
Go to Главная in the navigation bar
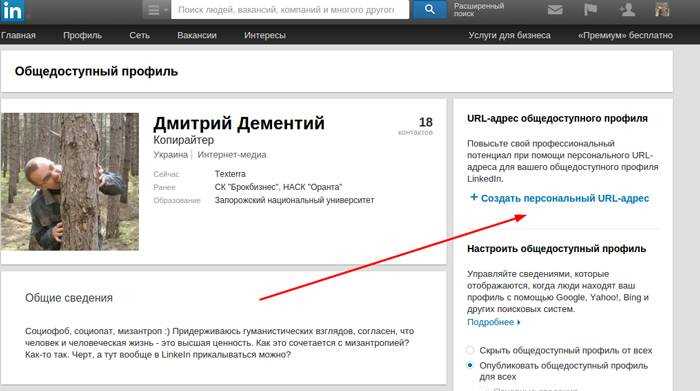18,35
